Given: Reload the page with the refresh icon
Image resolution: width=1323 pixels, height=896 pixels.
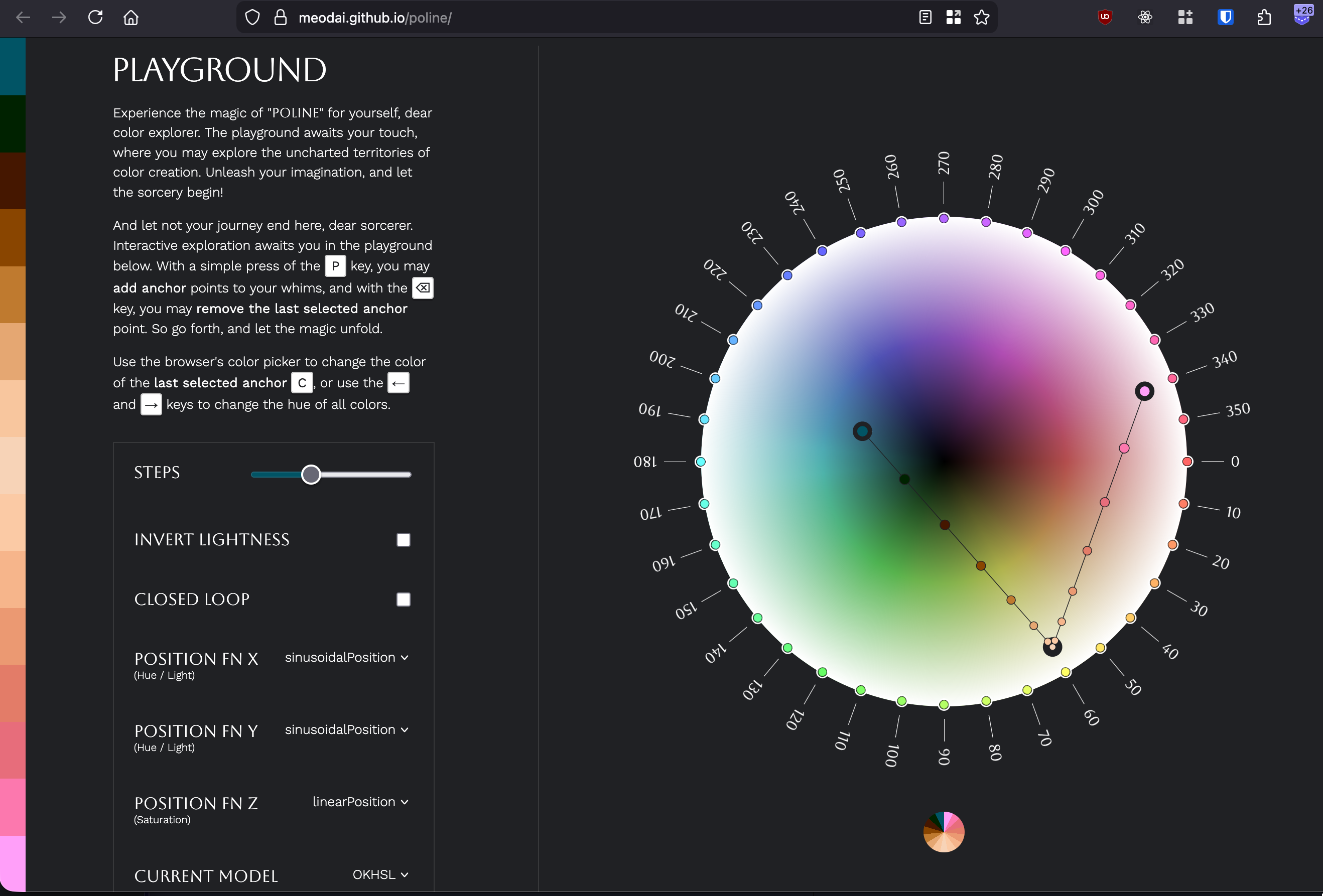Looking at the screenshot, I should (95, 18).
